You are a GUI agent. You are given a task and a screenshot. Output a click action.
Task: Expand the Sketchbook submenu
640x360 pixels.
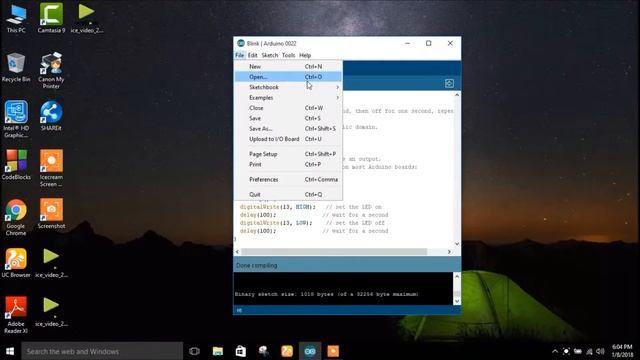tap(288, 87)
